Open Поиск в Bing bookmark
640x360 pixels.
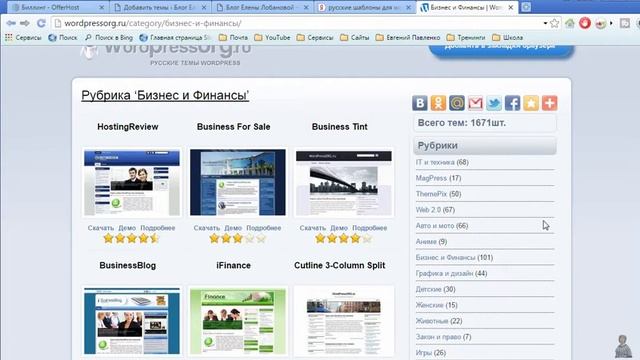pos(109,38)
